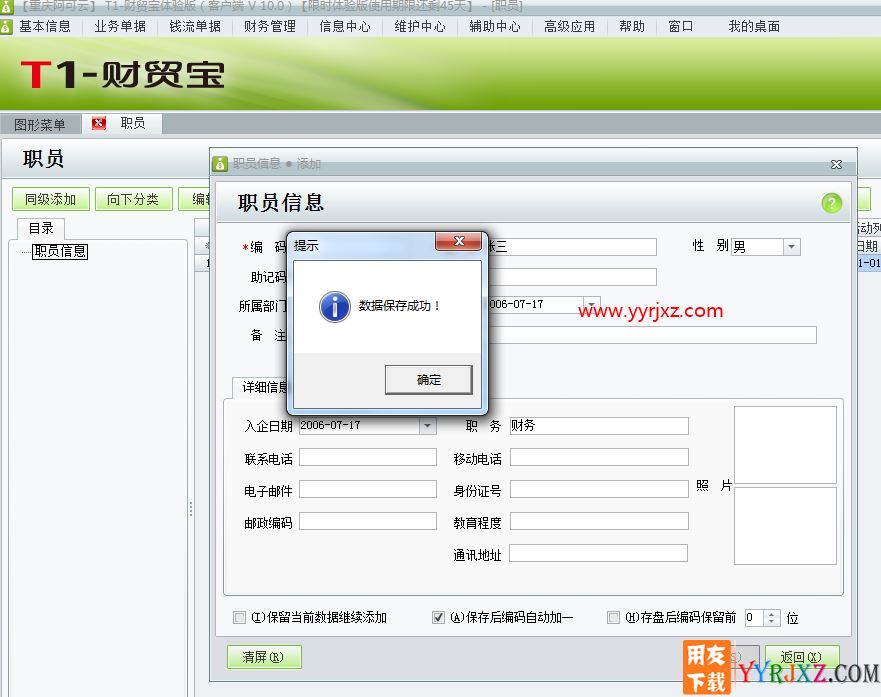Click the lower 照片 photo box
The width and height of the screenshot is (881, 697).
tap(785, 526)
